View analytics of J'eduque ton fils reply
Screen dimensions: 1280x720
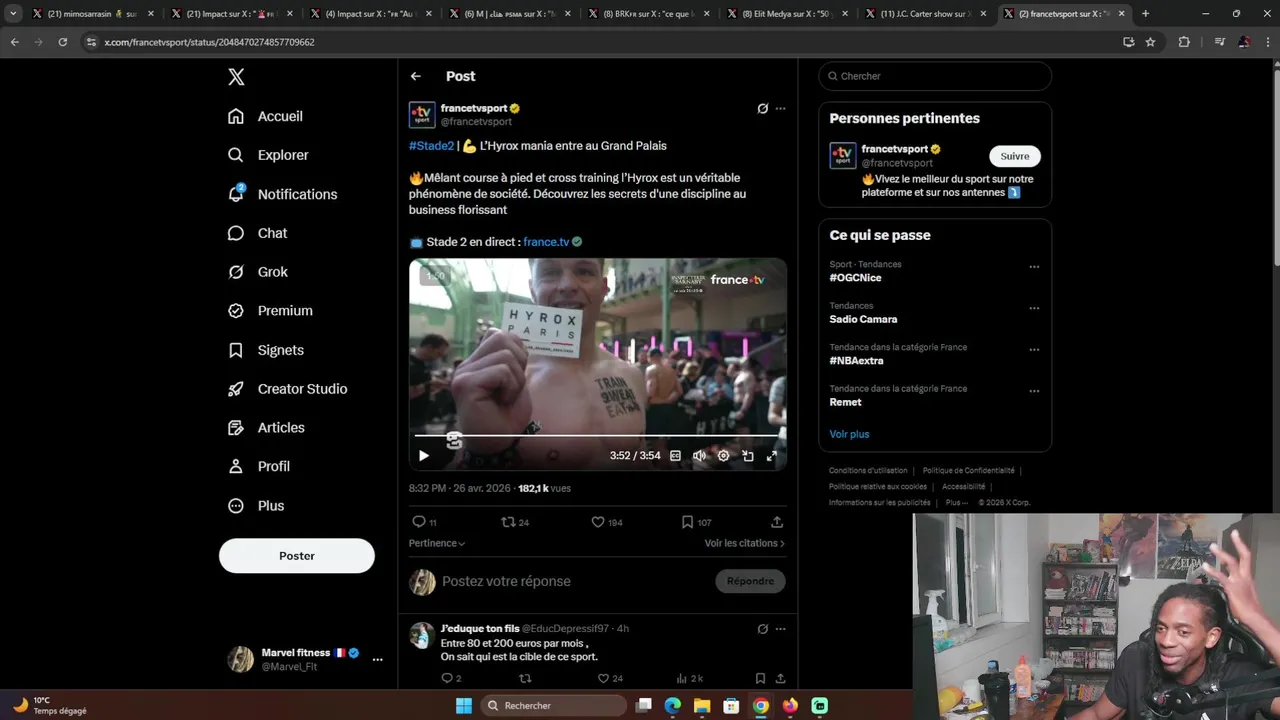(x=689, y=678)
